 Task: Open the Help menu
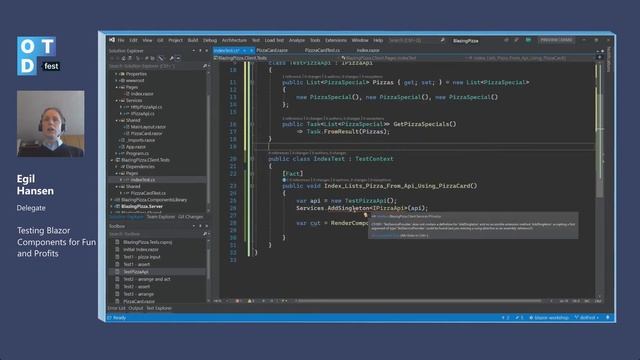378,40
